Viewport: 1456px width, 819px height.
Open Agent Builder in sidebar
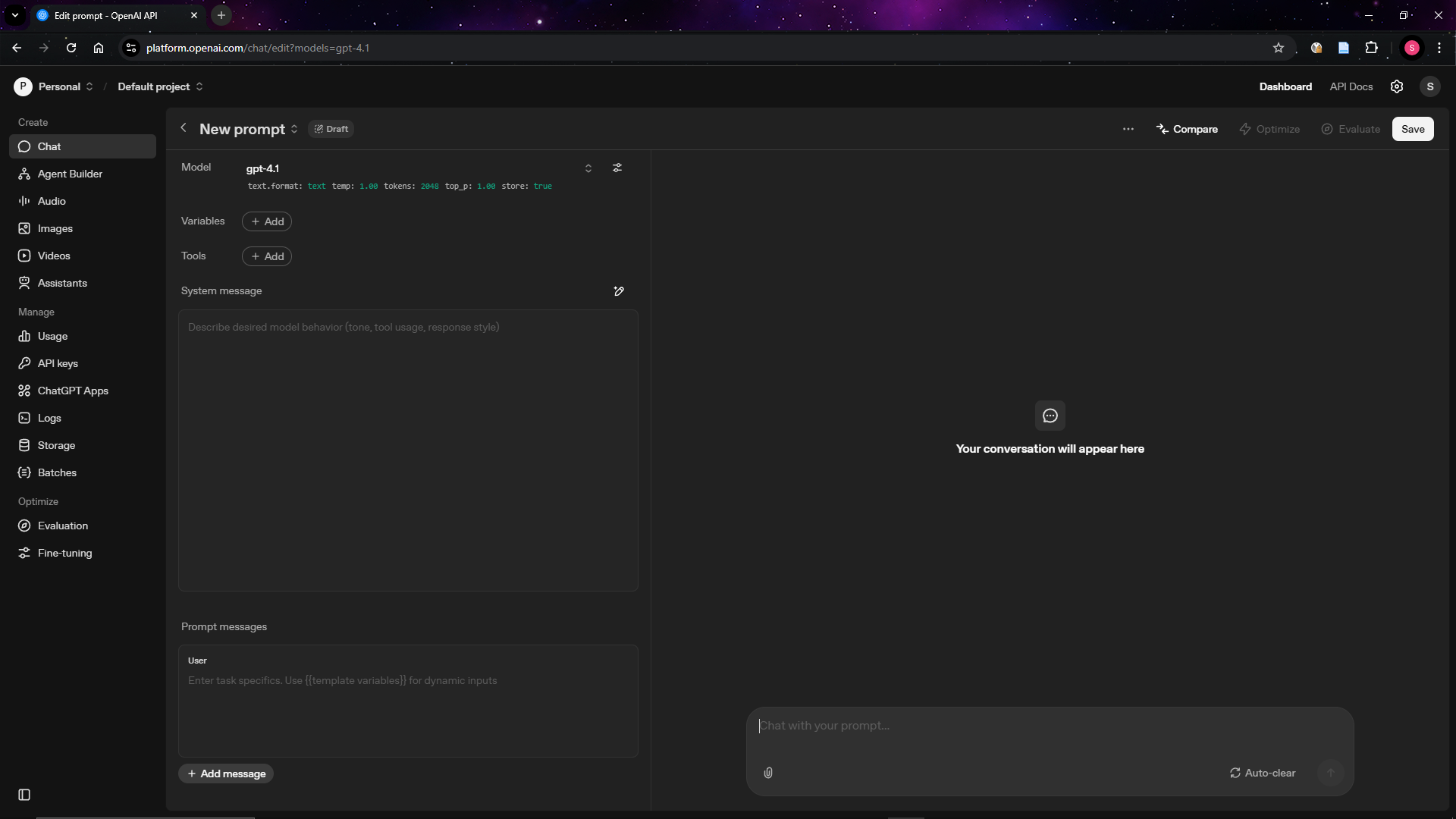70,174
